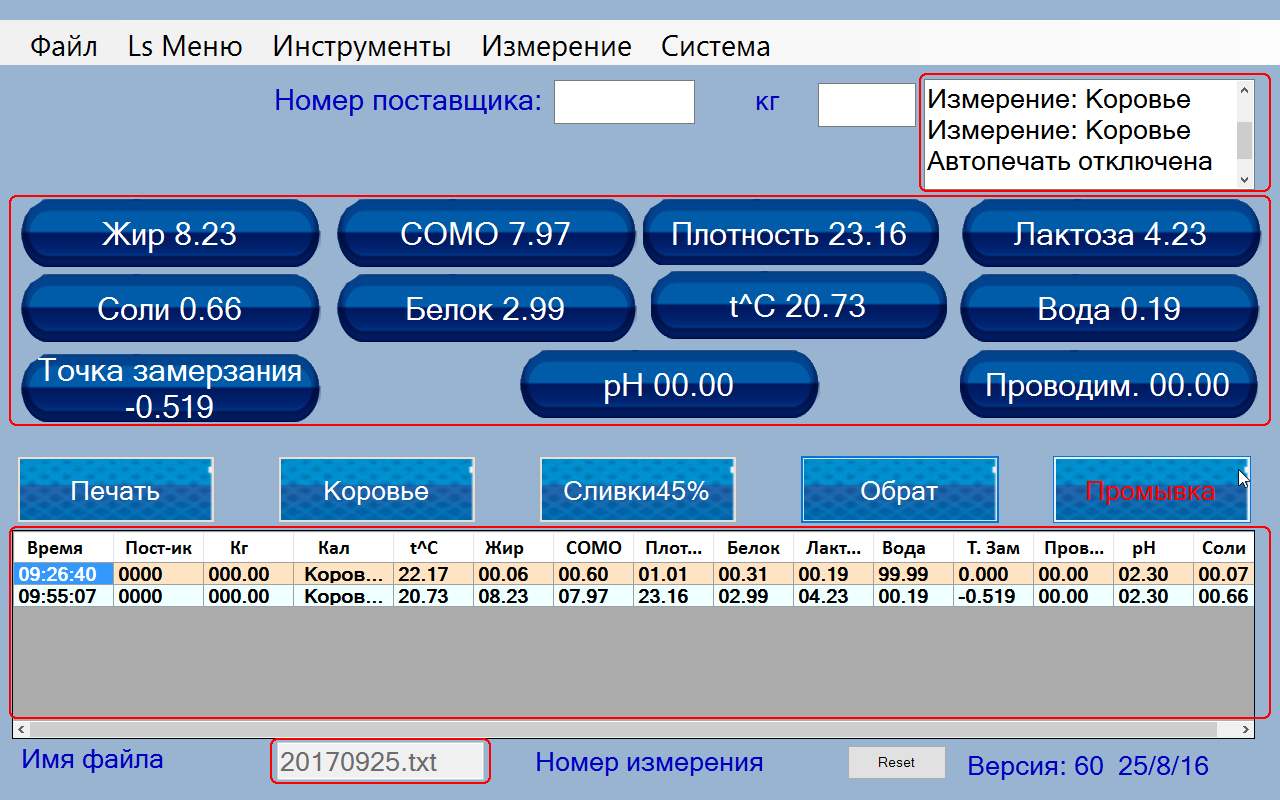1280x800 pixels.
Task: Open the Ls Меню menu
Action: tap(185, 46)
